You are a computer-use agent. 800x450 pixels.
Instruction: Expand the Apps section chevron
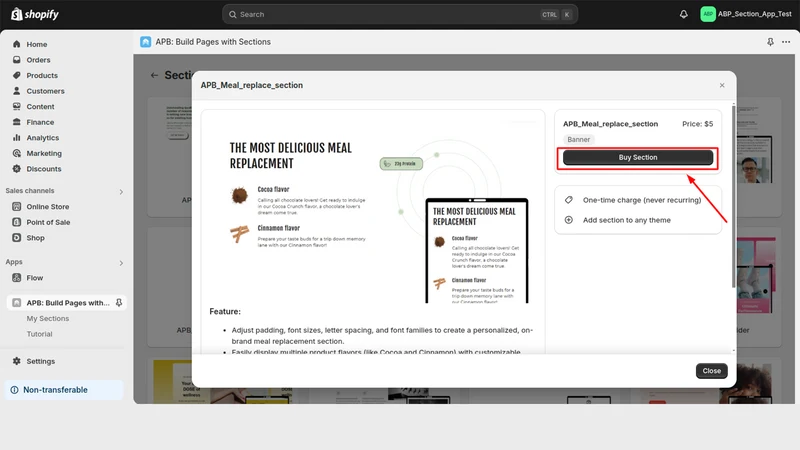[x=121, y=263]
